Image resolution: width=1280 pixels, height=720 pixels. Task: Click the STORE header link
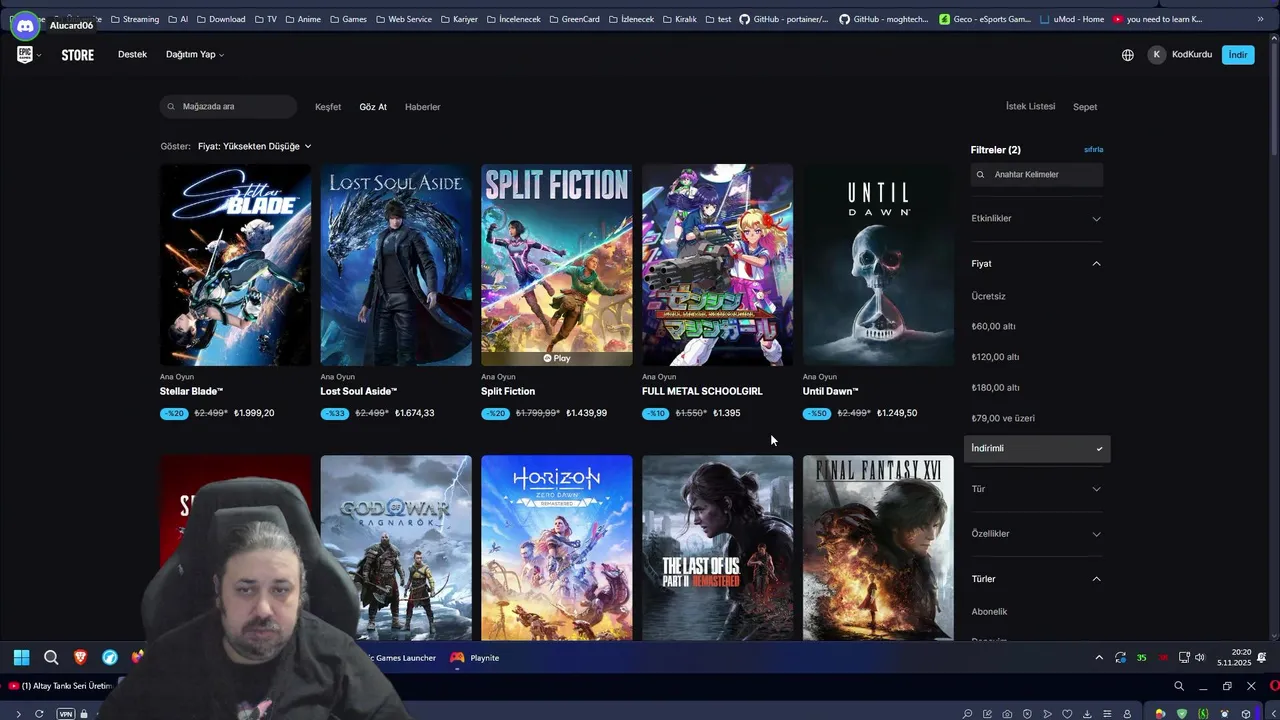click(x=77, y=55)
